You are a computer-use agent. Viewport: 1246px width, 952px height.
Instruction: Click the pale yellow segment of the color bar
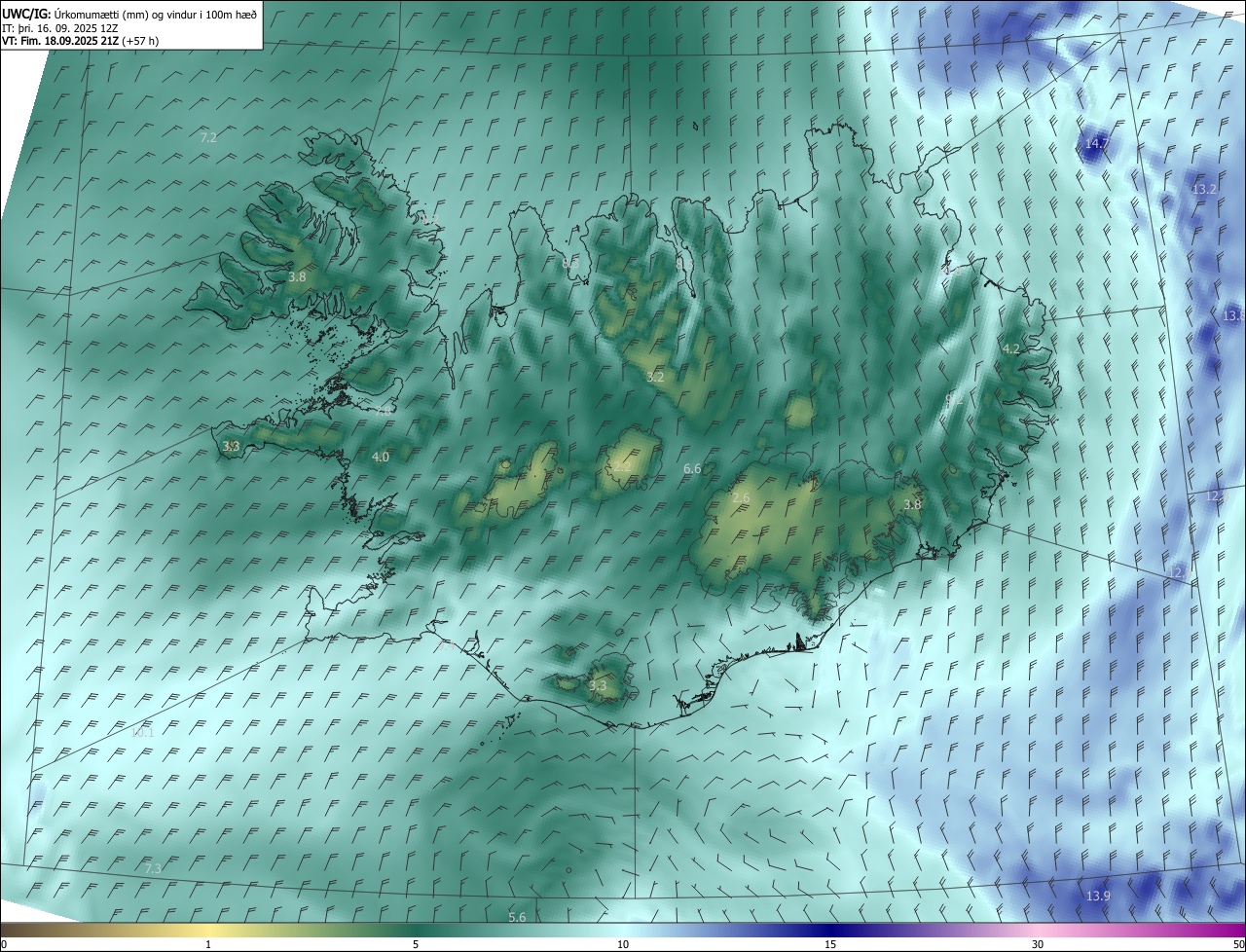tap(208, 931)
